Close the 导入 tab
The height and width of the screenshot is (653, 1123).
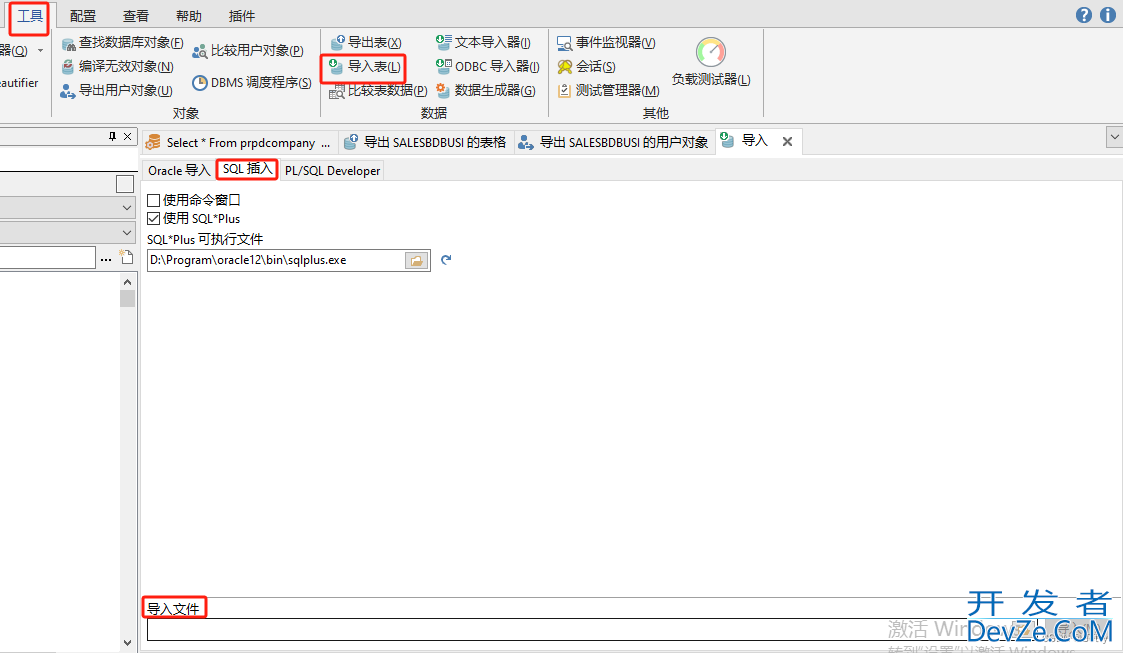[787, 142]
